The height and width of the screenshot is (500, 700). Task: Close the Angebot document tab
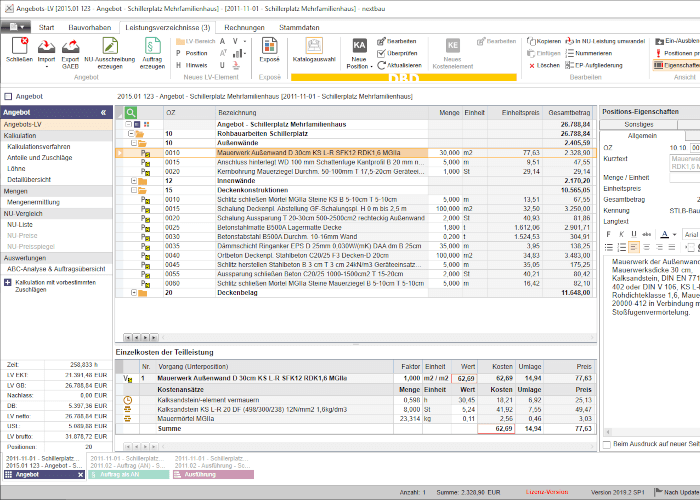coord(80,475)
